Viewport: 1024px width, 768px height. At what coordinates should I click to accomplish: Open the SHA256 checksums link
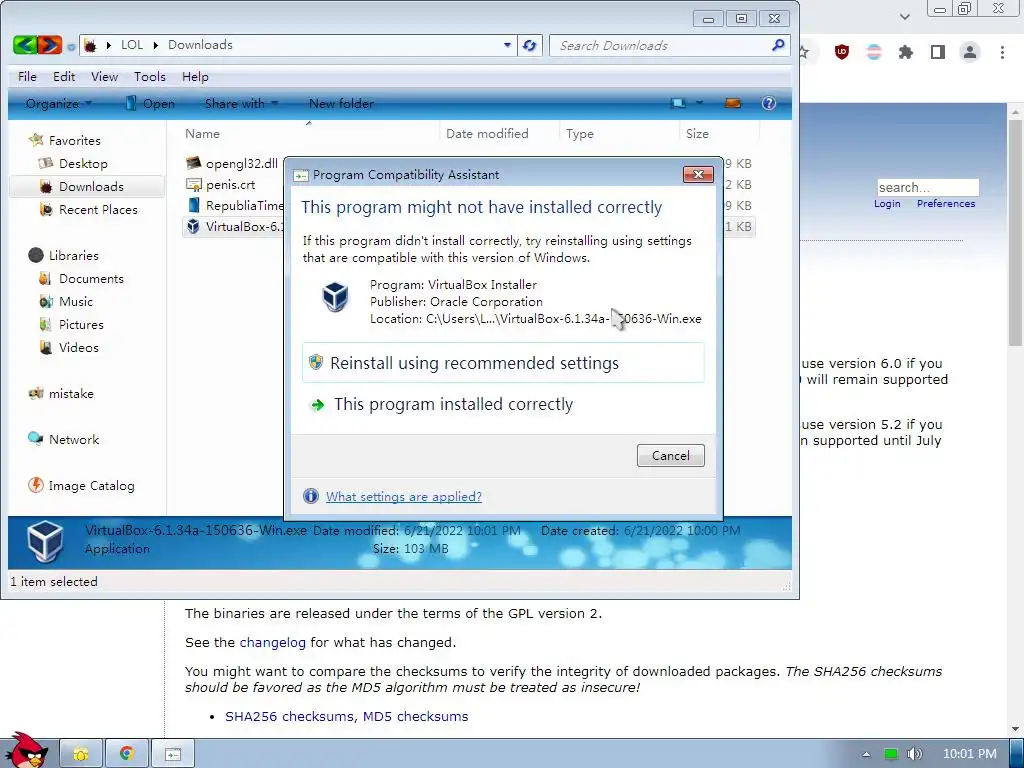[x=291, y=716]
